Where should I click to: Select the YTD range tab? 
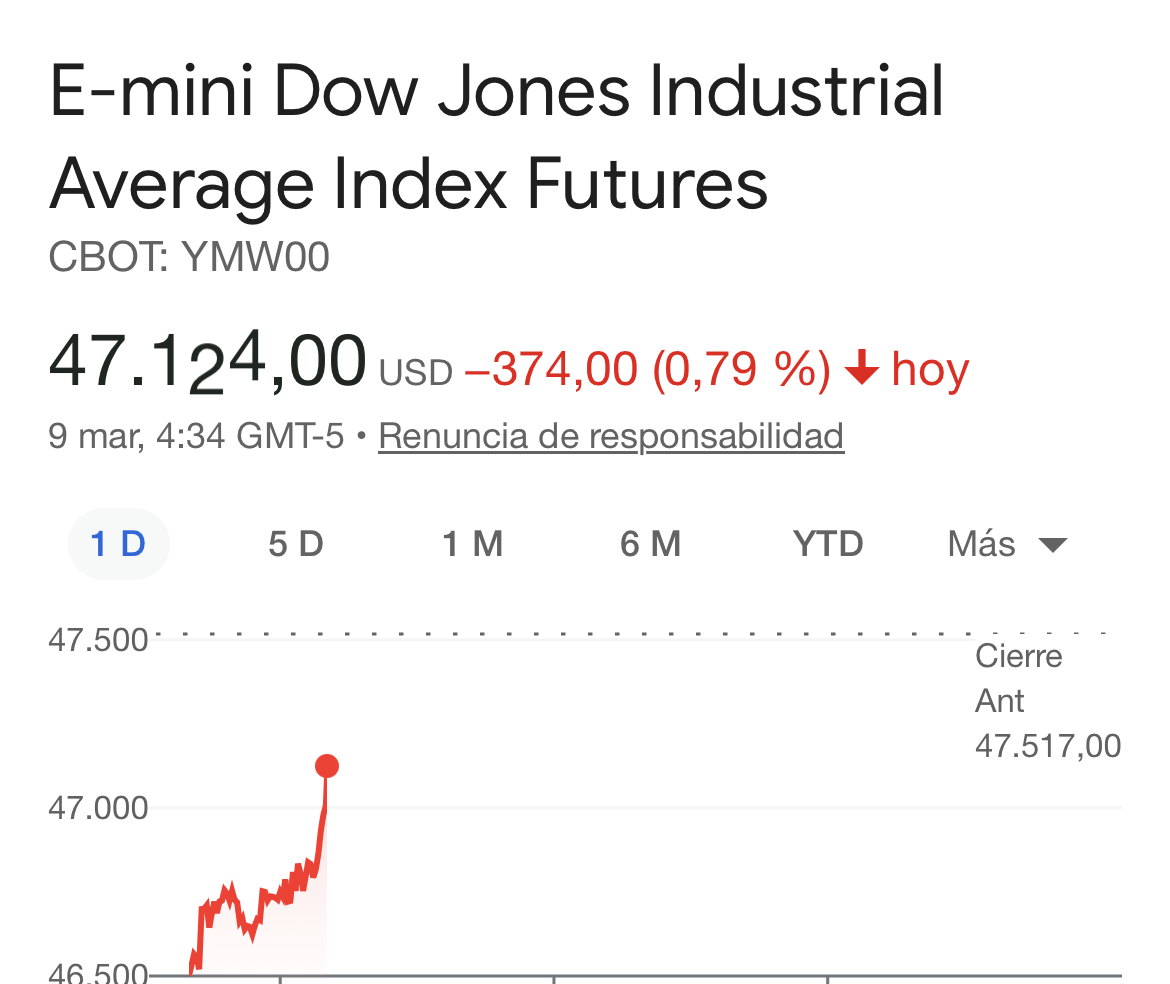[x=828, y=544]
